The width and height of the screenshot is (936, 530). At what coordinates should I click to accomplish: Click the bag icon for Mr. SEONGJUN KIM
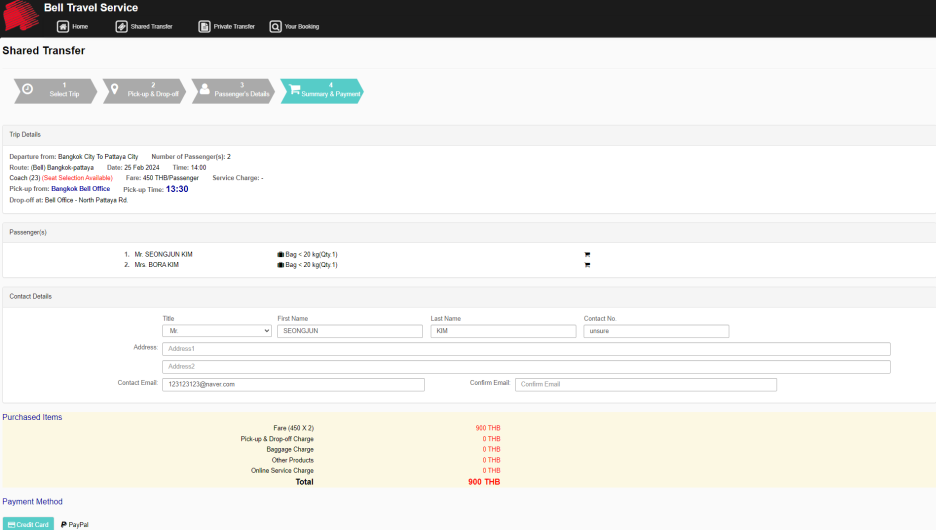281,254
